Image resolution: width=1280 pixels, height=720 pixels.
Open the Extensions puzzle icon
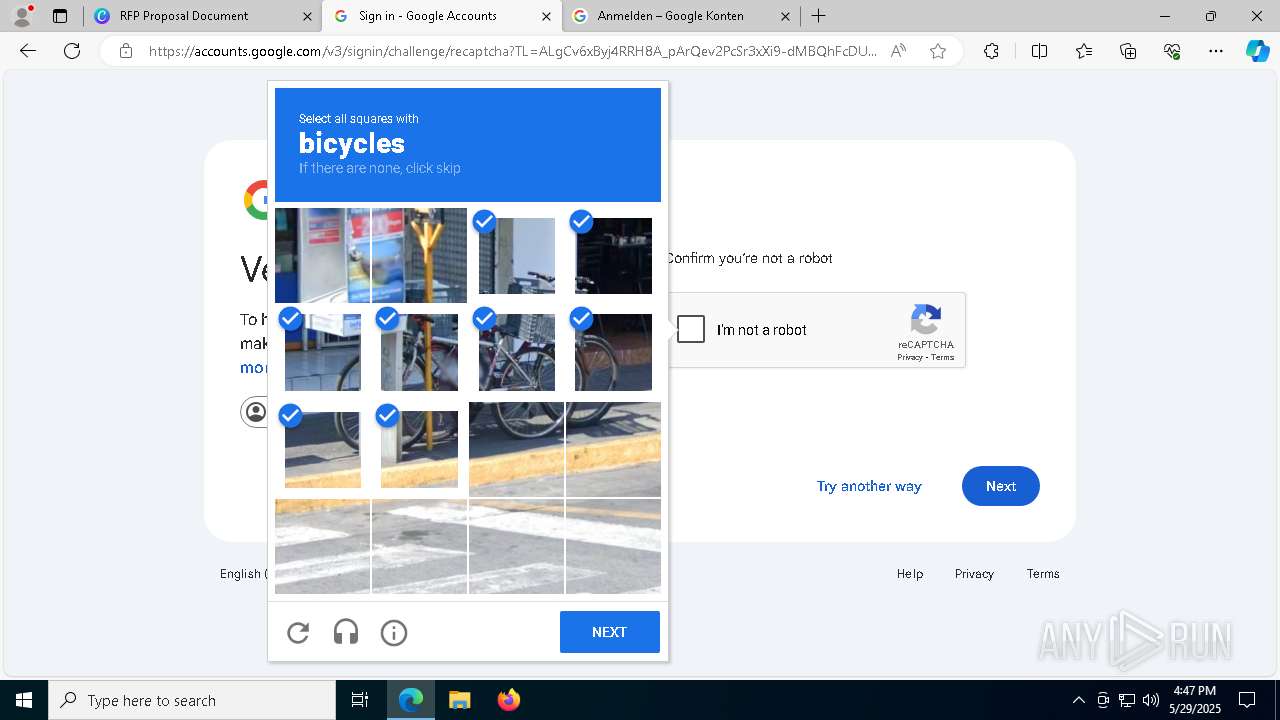pos(991,51)
